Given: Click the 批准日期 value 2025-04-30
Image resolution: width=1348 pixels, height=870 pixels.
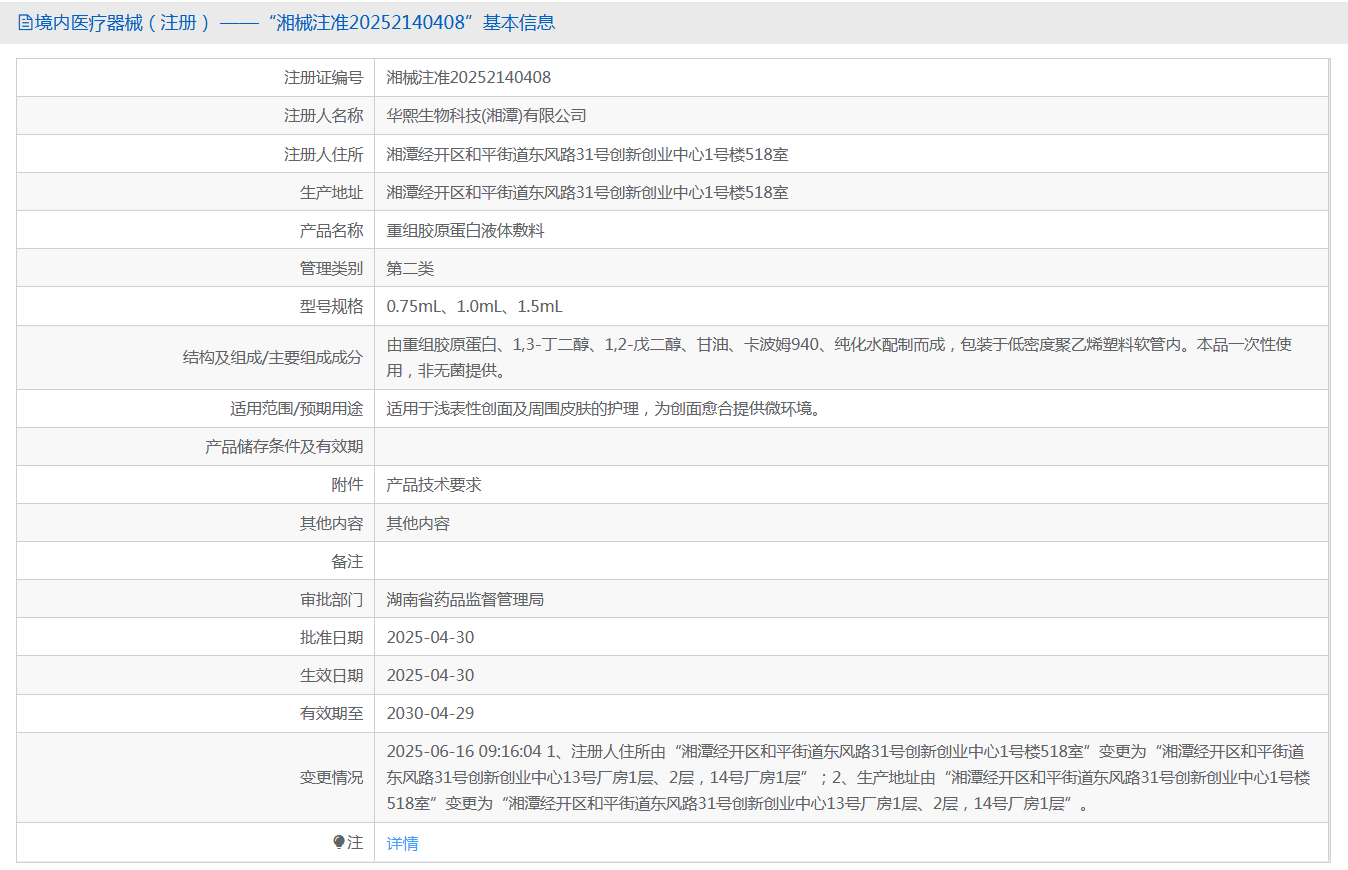Looking at the screenshot, I should click(431, 637).
